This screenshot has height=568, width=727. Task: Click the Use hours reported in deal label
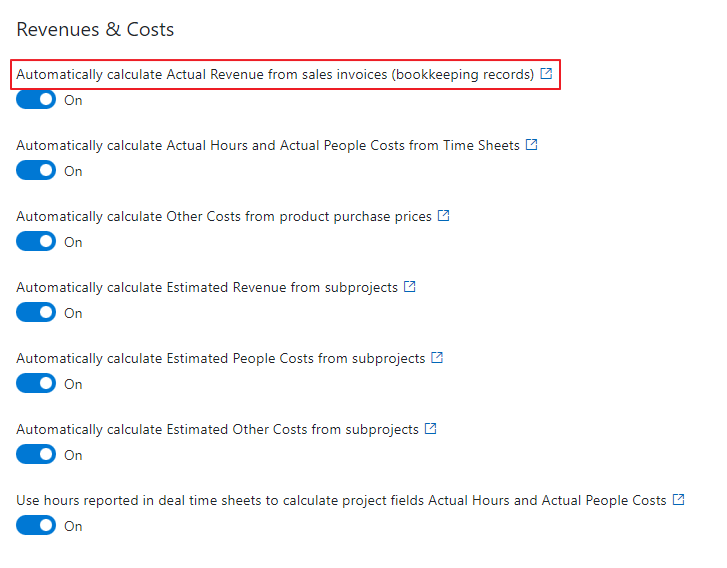(341, 500)
